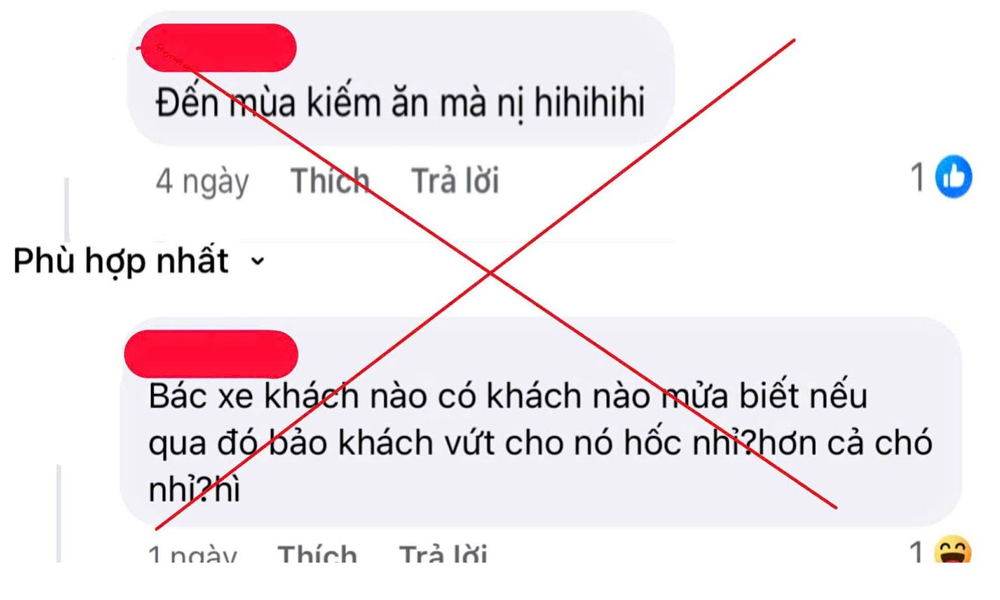1000x600 pixels.
Task: Click the redacted name on second comment
Action: pos(211,354)
